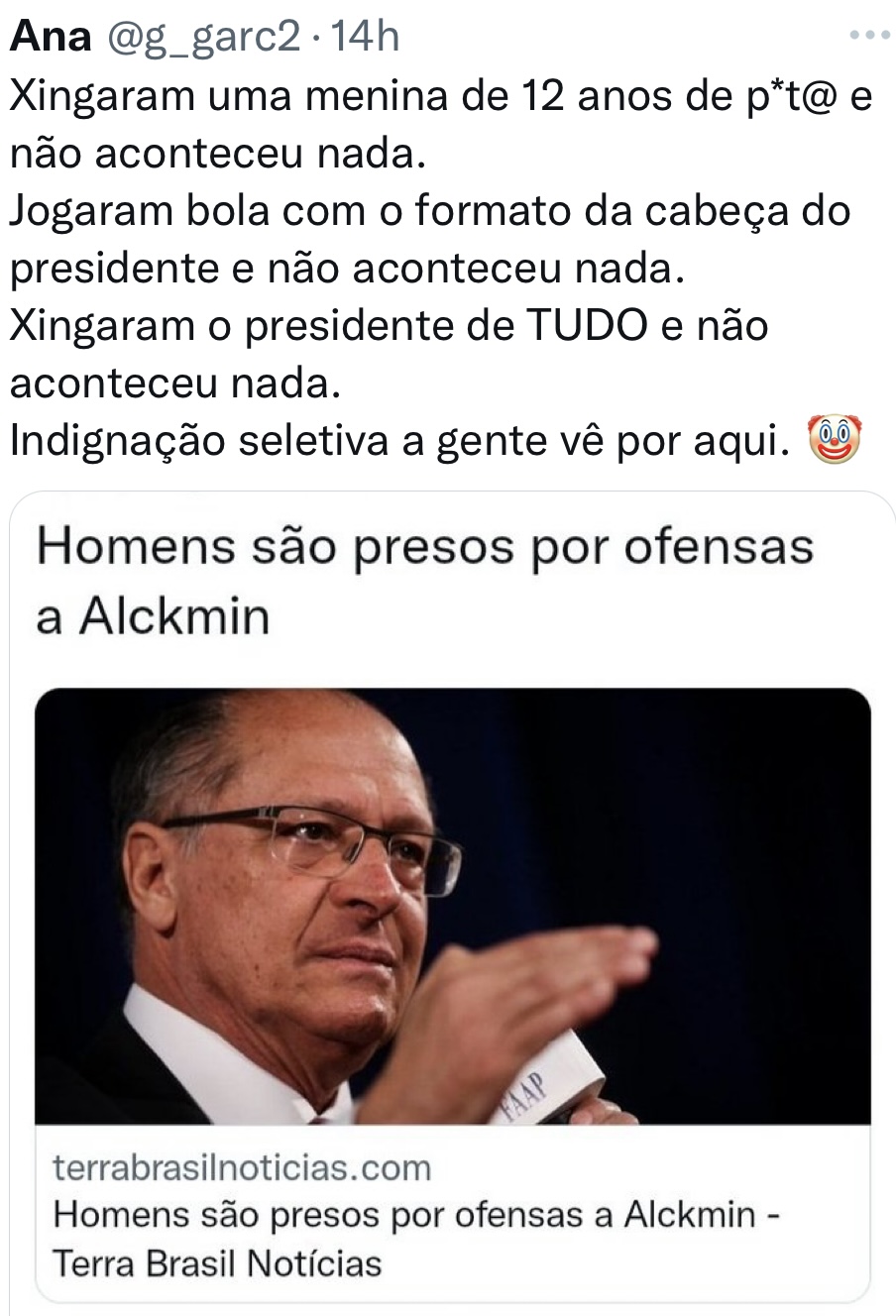This screenshot has height=1316, width=896.
Task: Click 'presidente e não aconteceu nada' line
Action: pos(347,269)
